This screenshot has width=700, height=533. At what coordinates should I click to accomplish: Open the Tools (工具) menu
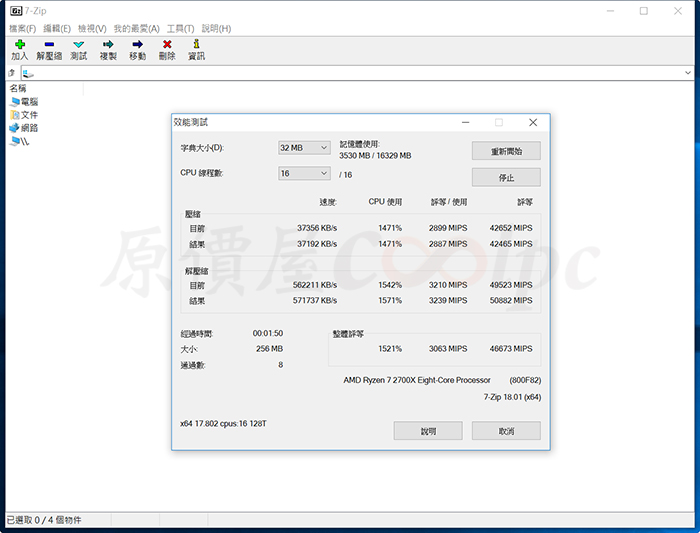point(180,29)
